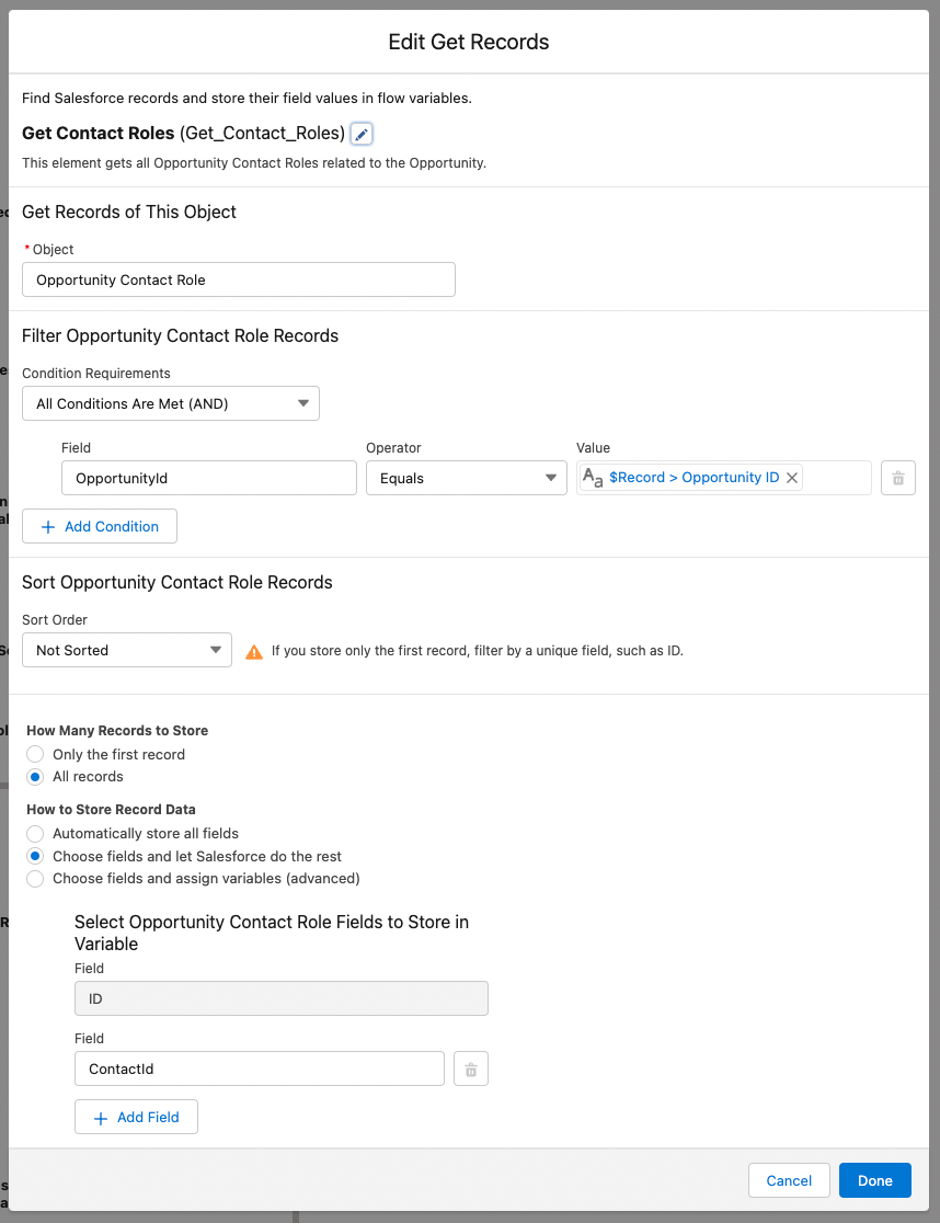Cancel editing the Get Records element
The image size is (940, 1224).
point(789,1180)
